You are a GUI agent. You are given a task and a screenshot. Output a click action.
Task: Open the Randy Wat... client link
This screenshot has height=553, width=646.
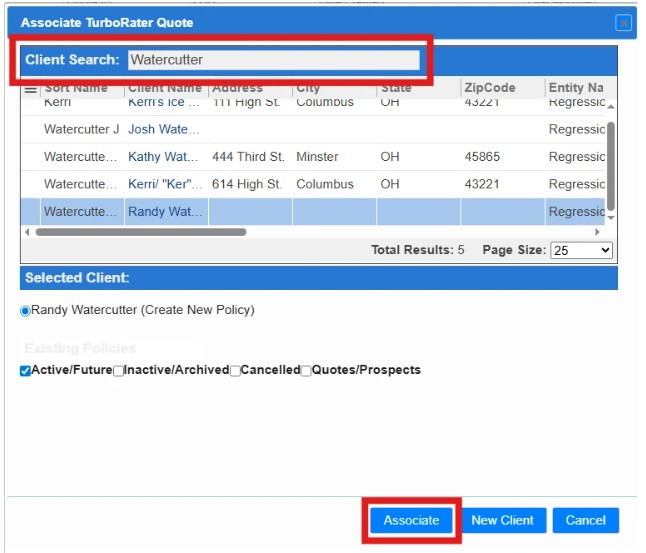point(165,211)
